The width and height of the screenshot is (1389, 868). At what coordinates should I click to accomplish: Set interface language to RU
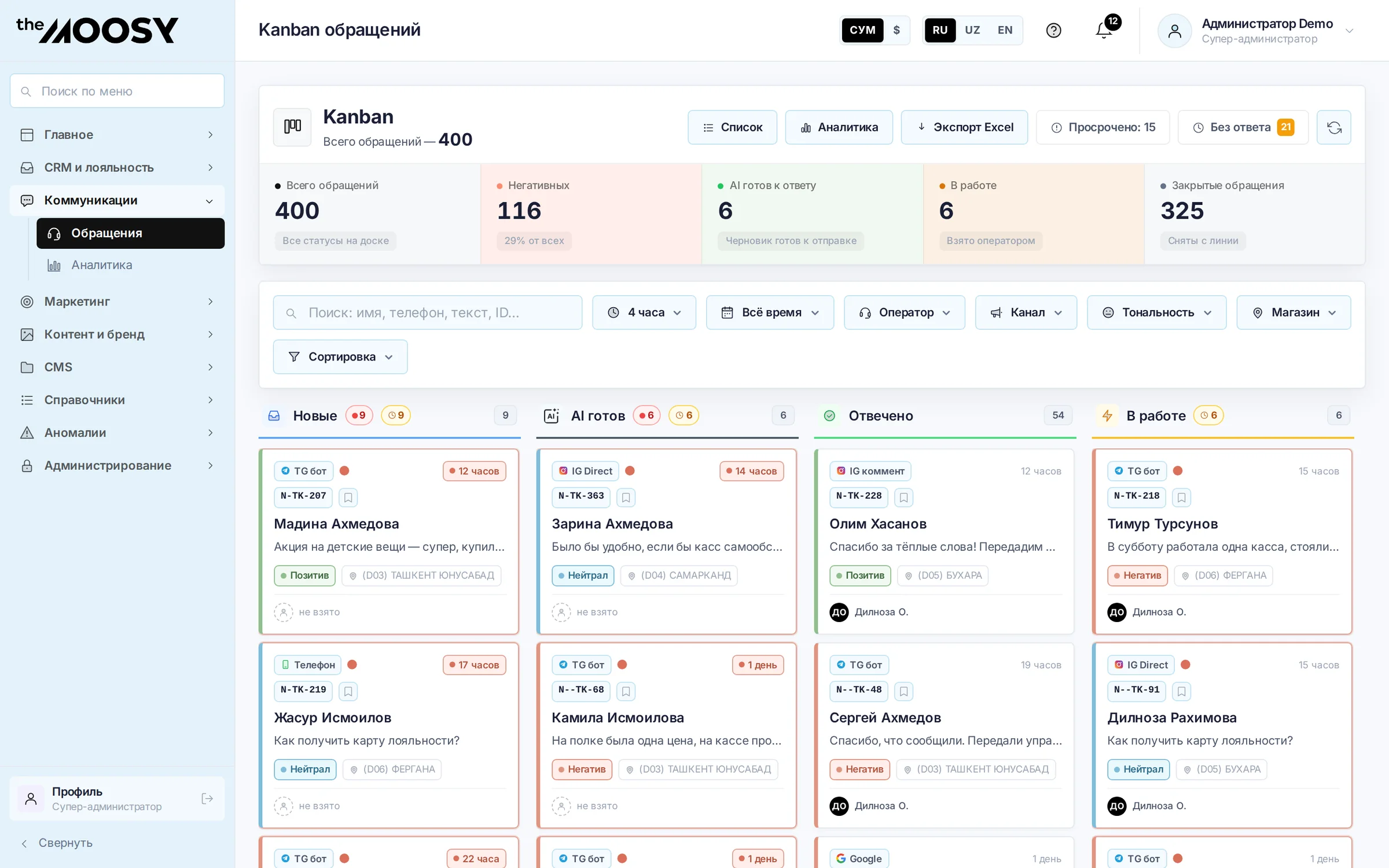tap(940, 30)
